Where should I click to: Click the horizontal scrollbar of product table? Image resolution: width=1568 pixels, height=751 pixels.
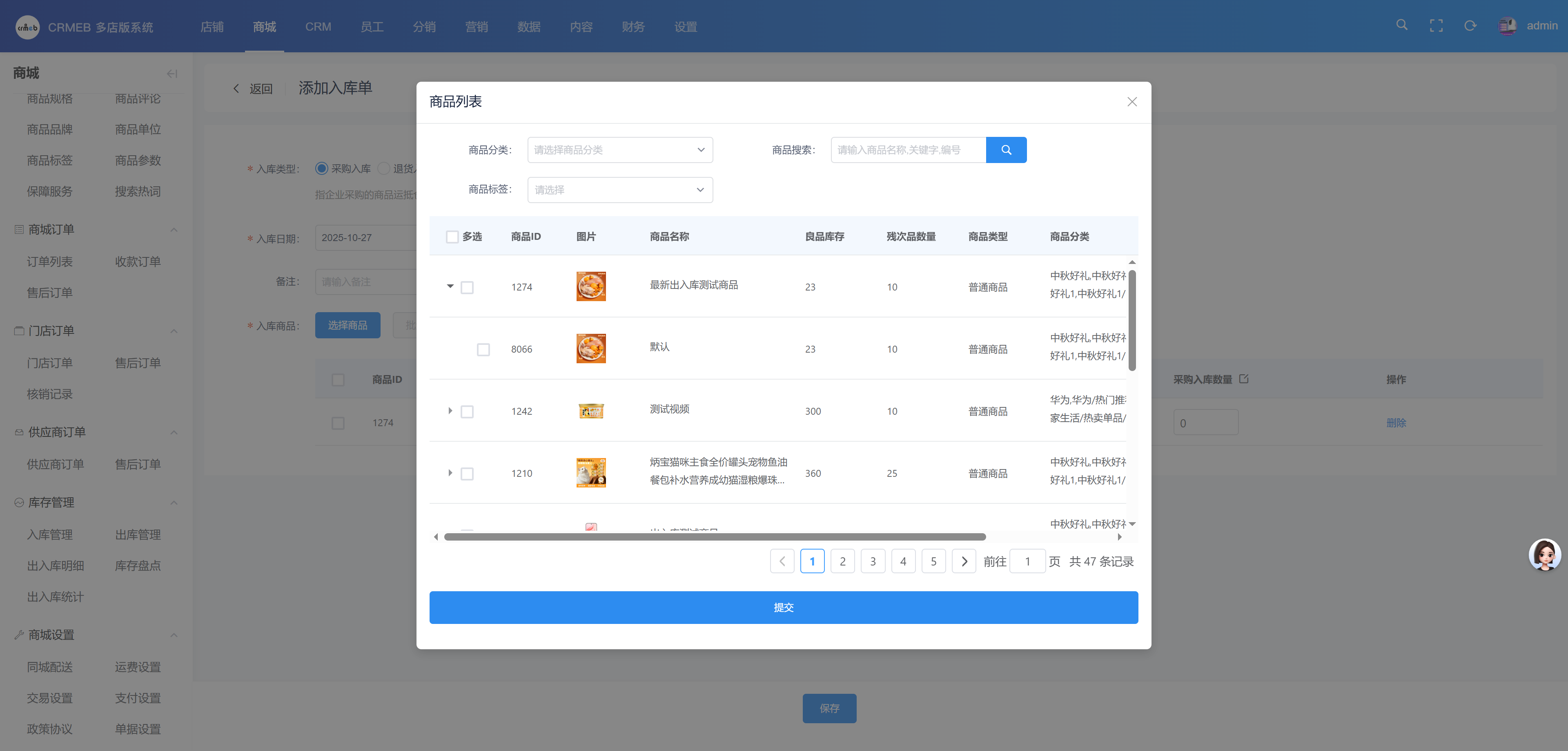(715, 536)
